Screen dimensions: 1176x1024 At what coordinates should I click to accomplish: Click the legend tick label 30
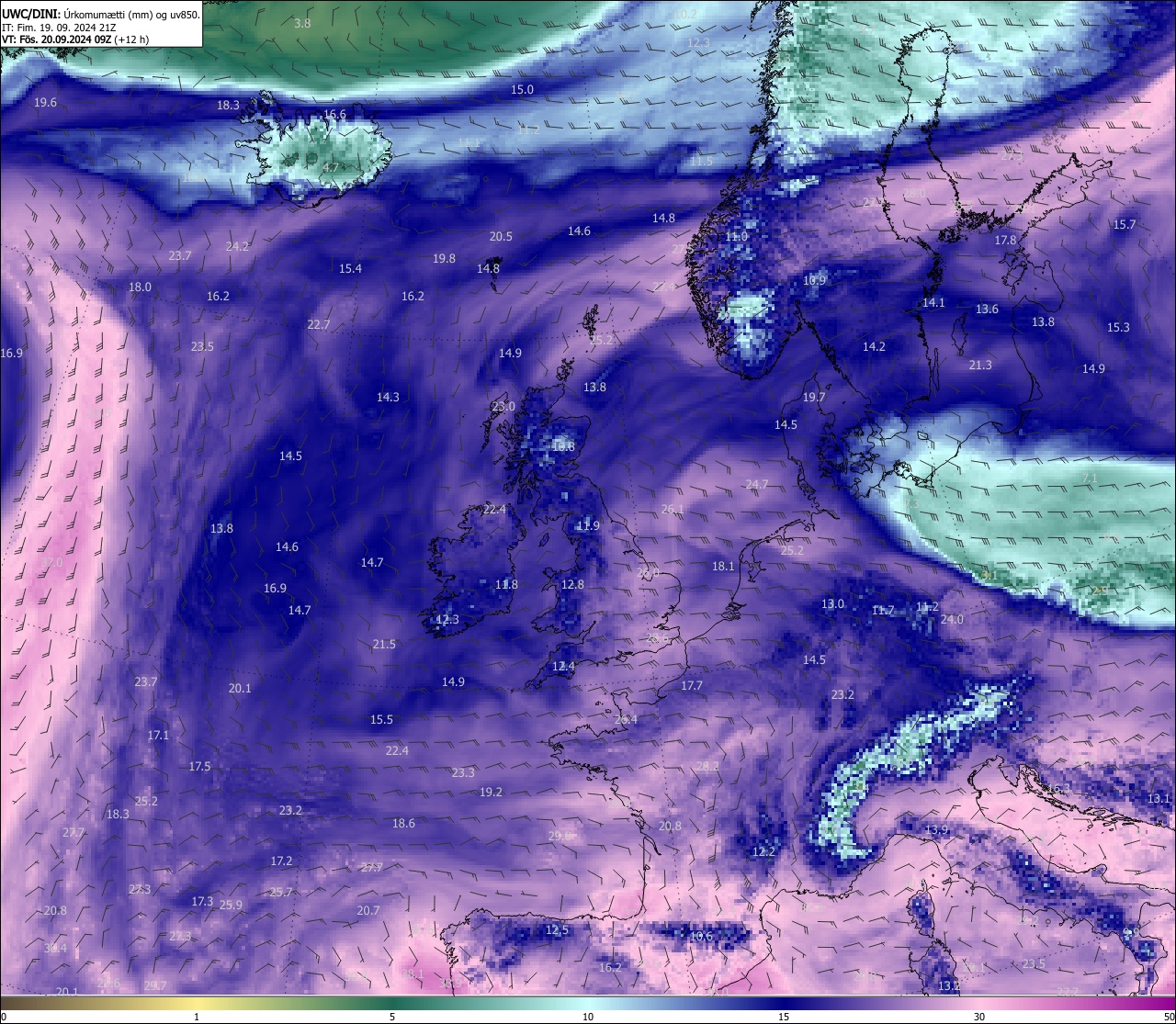(979, 1017)
